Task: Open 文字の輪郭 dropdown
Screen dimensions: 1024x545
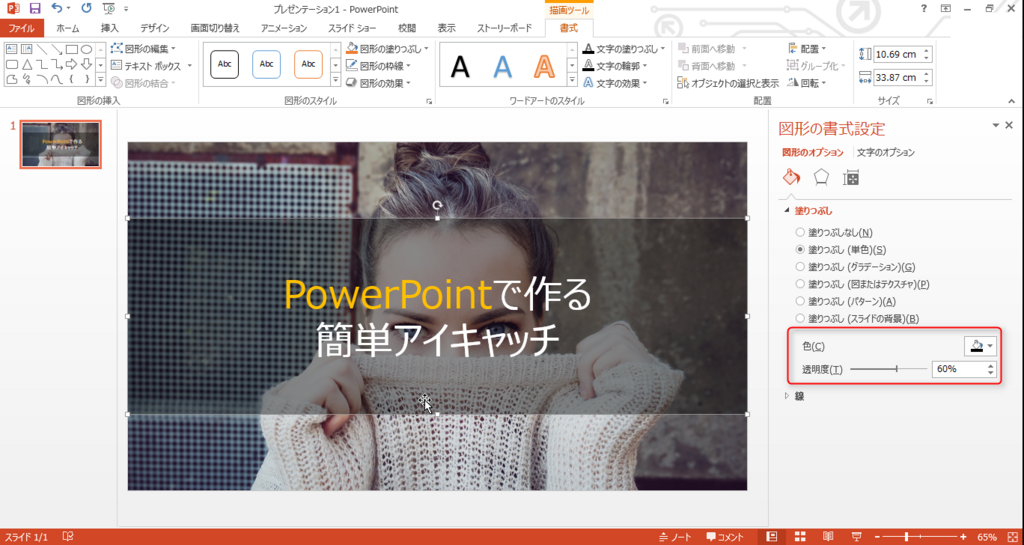Action: pyautogui.click(x=645, y=66)
